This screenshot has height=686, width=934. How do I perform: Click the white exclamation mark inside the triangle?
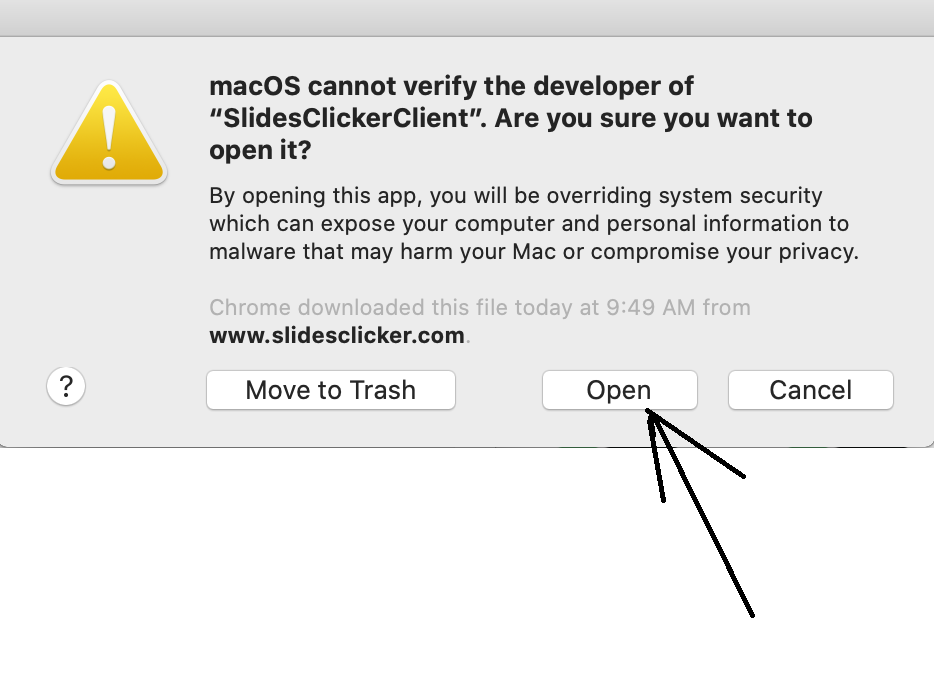(109, 138)
